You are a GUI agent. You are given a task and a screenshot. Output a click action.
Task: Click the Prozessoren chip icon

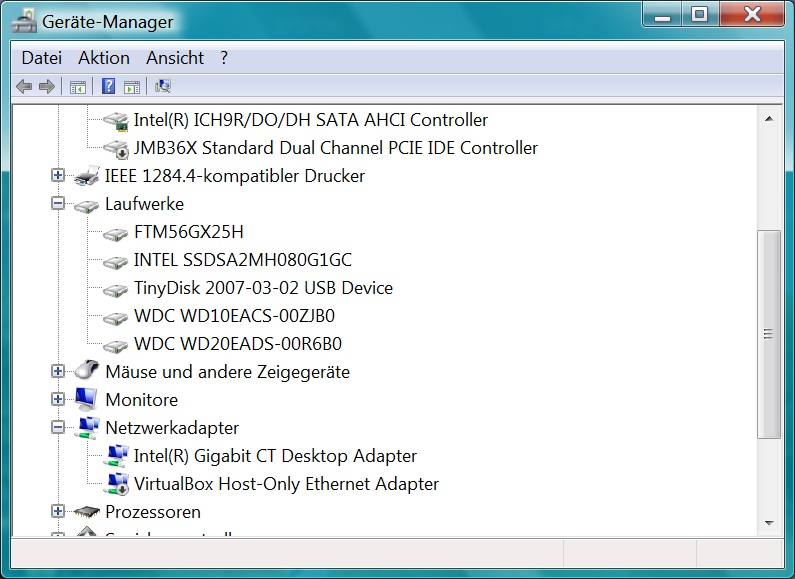(87, 512)
